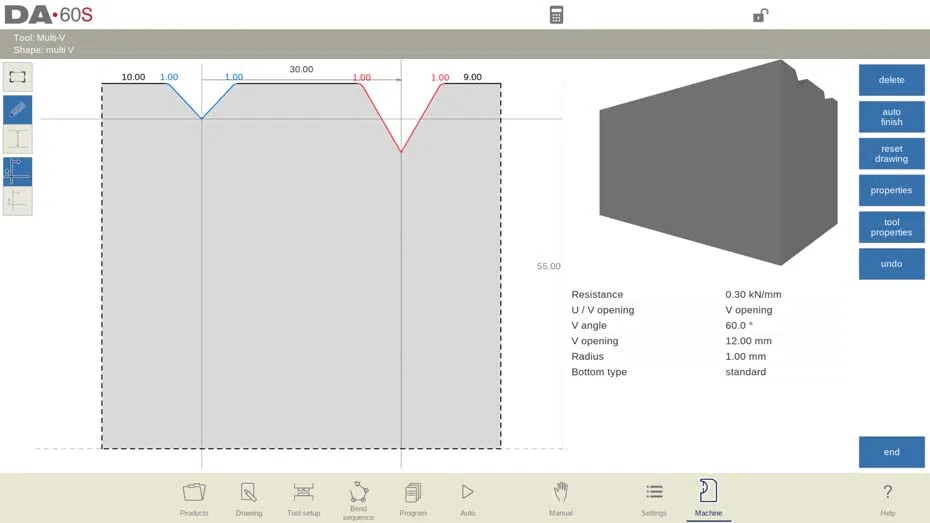Click the padlock unlock icon
Image resolution: width=930 pixels, height=523 pixels.
pos(760,15)
